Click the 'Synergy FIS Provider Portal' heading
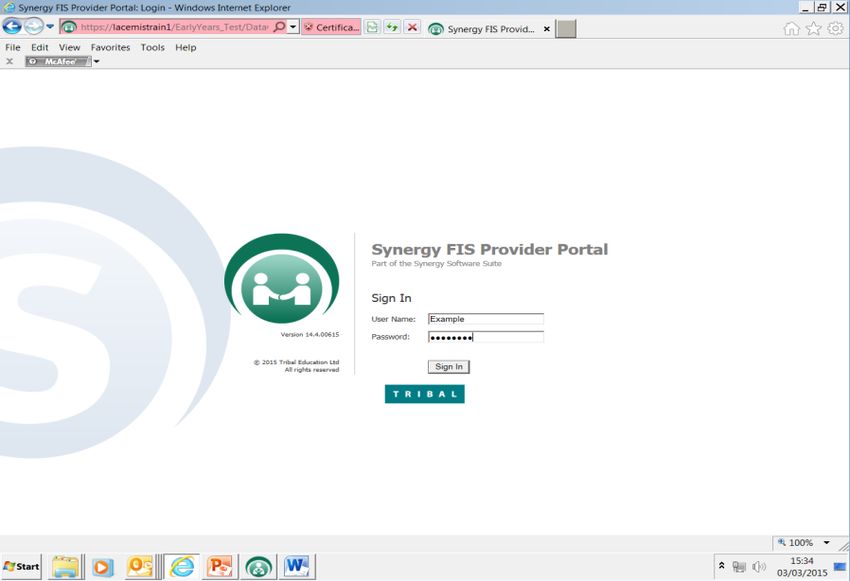Screen dimensions: 850x581 pyautogui.click(x=490, y=249)
